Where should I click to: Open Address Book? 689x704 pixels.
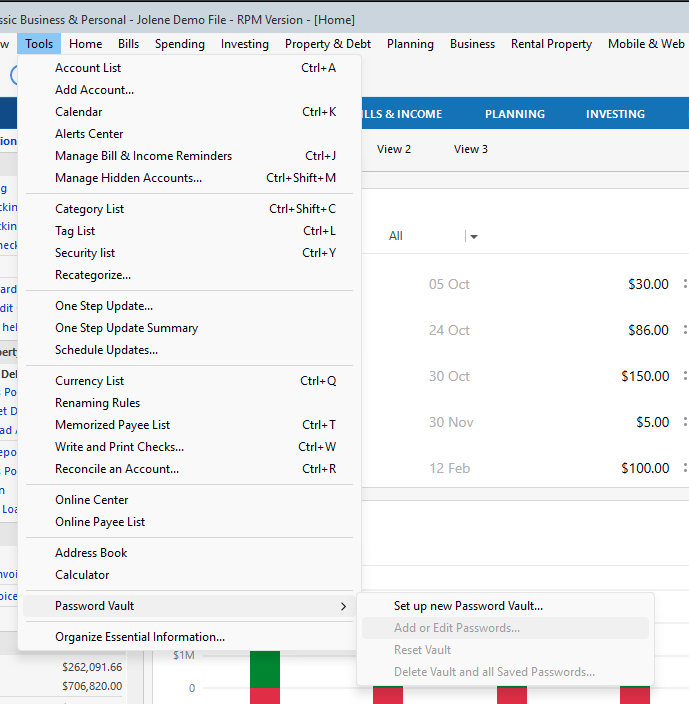[x=189, y=553]
